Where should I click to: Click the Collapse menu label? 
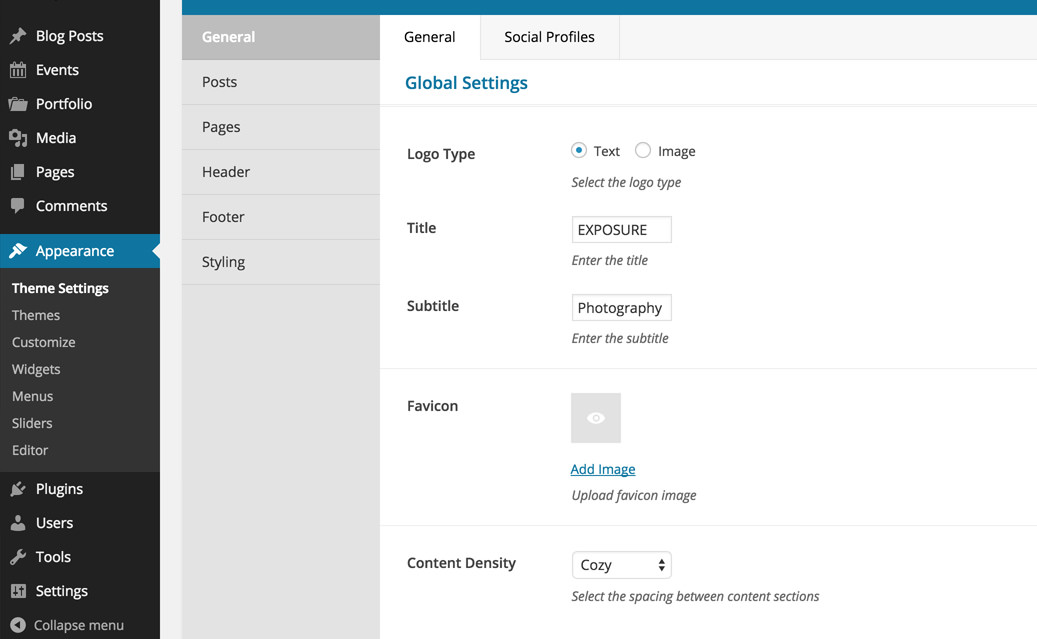79,625
